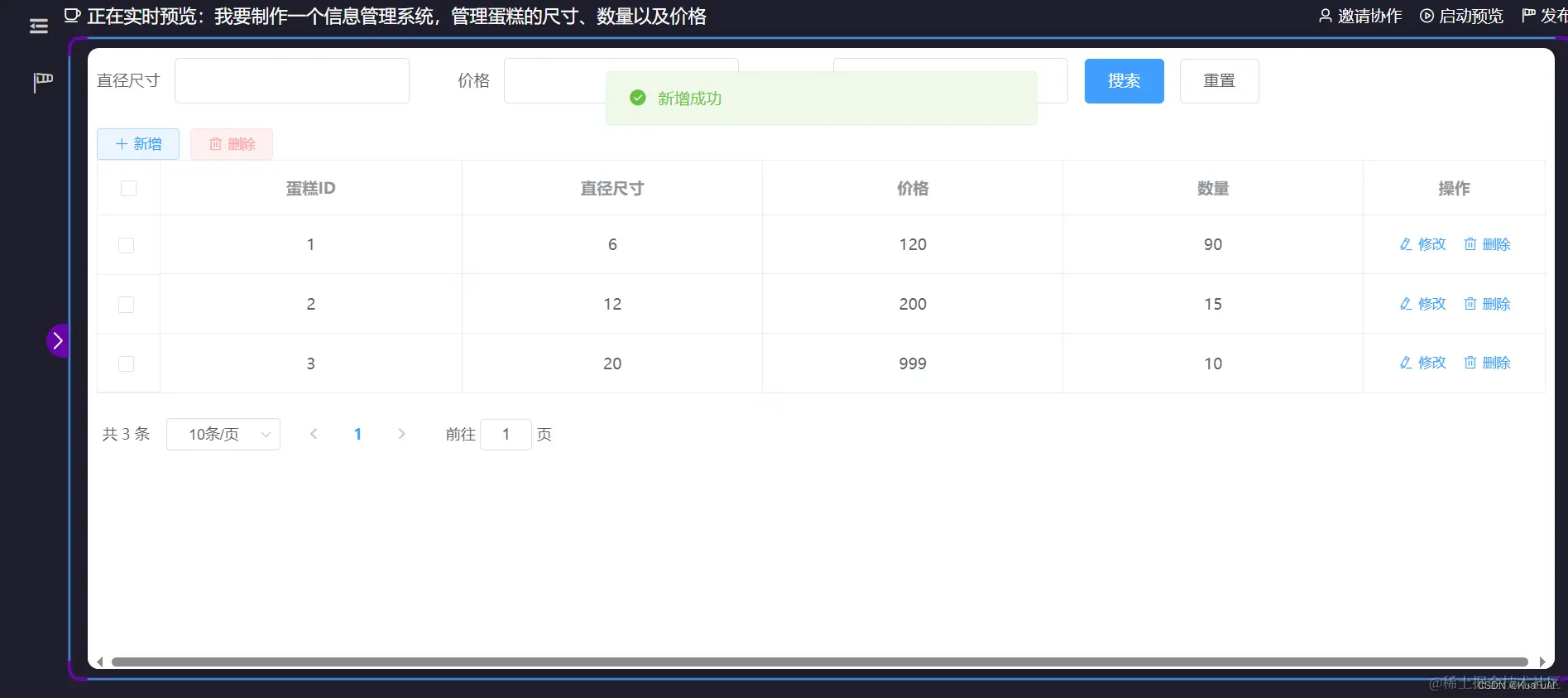Click 删除 delete for cake ID 2
The height and width of the screenshot is (698, 1568).
coord(1487,304)
